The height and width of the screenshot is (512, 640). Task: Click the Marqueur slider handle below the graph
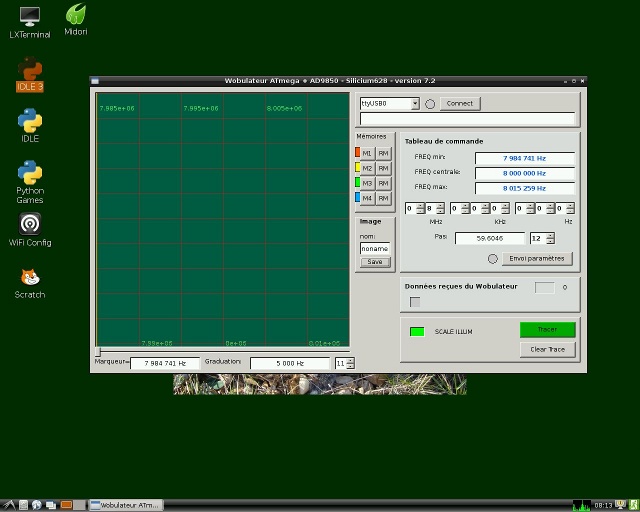[98, 352]
